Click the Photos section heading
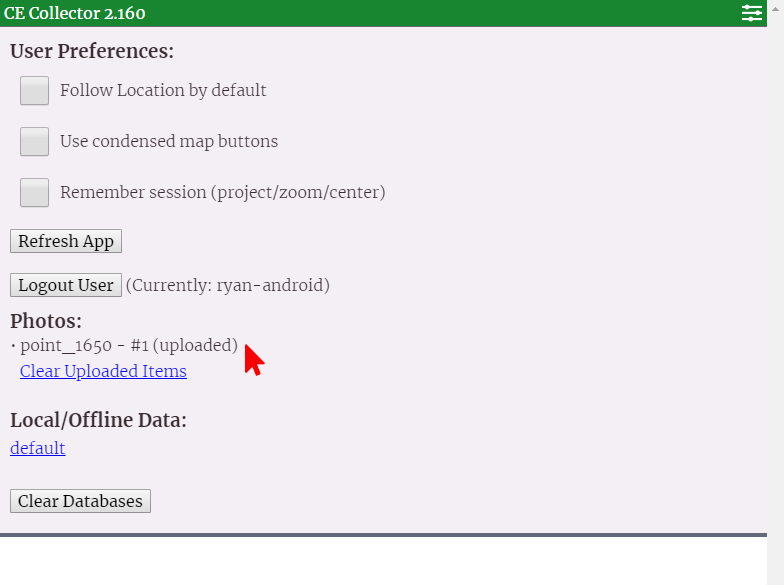 pyautogui.click(x=46, y=321)
